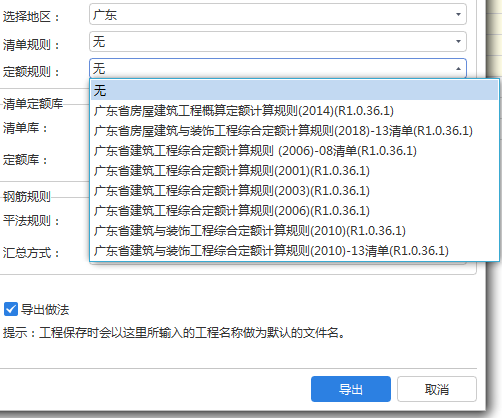Pick 广东省建筑工程综合定额计算规则(2003)

[295, 191]
